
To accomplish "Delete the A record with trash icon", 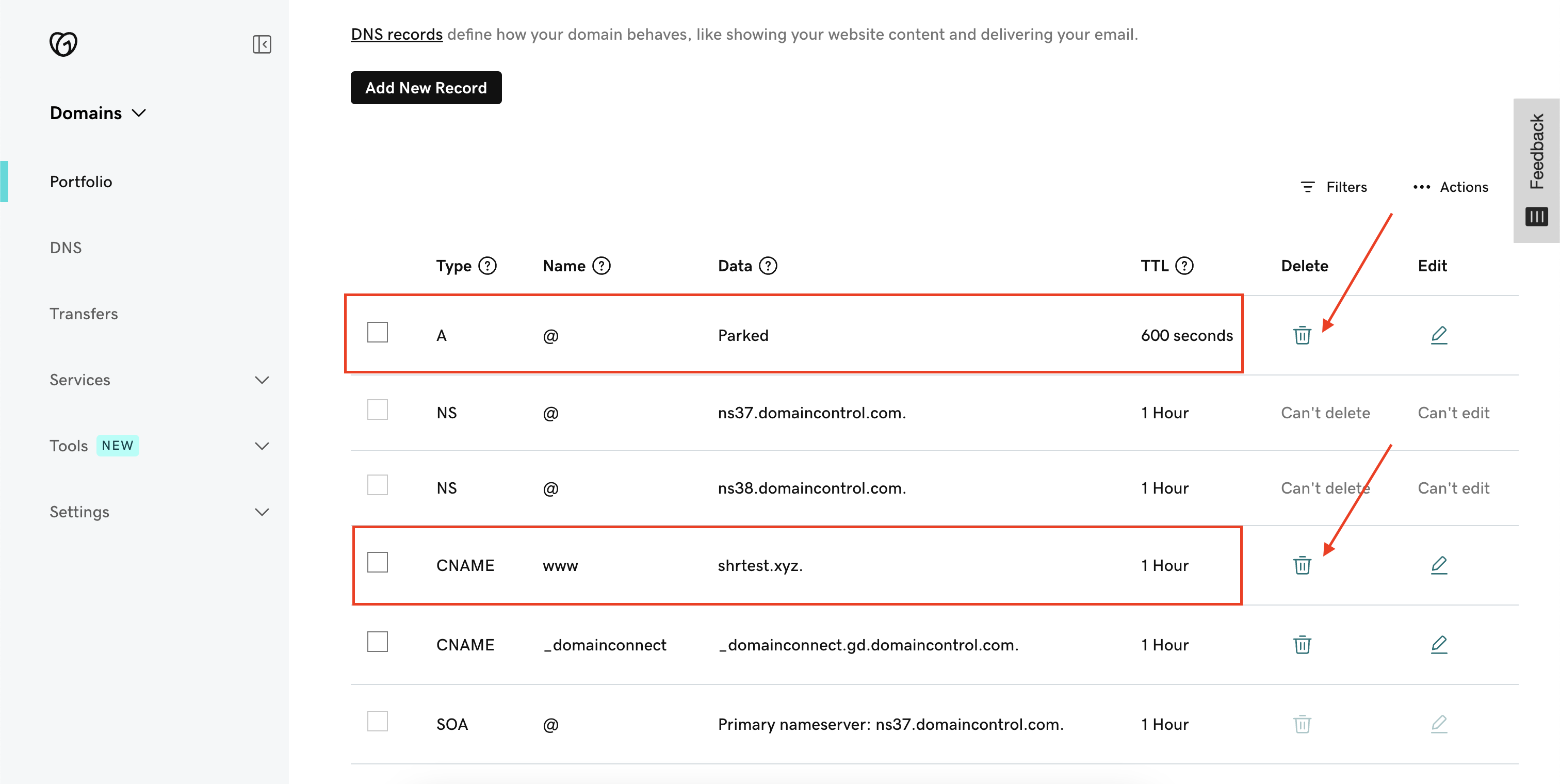I will 1302,335.
